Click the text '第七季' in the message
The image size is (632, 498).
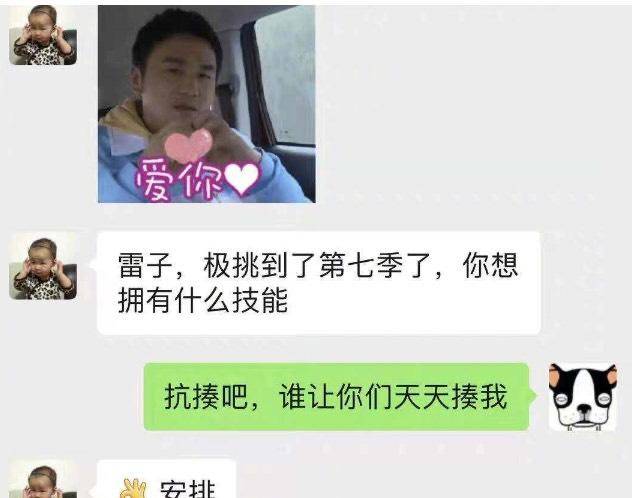tap(361, 266)
